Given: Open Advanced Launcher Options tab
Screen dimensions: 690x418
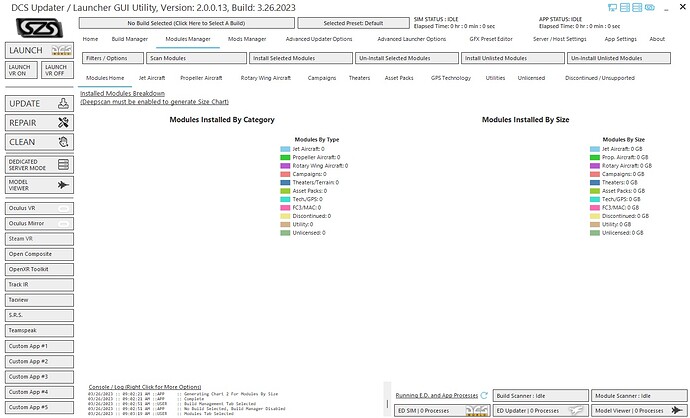Looking at the screenshot, I should click(411, 39).
